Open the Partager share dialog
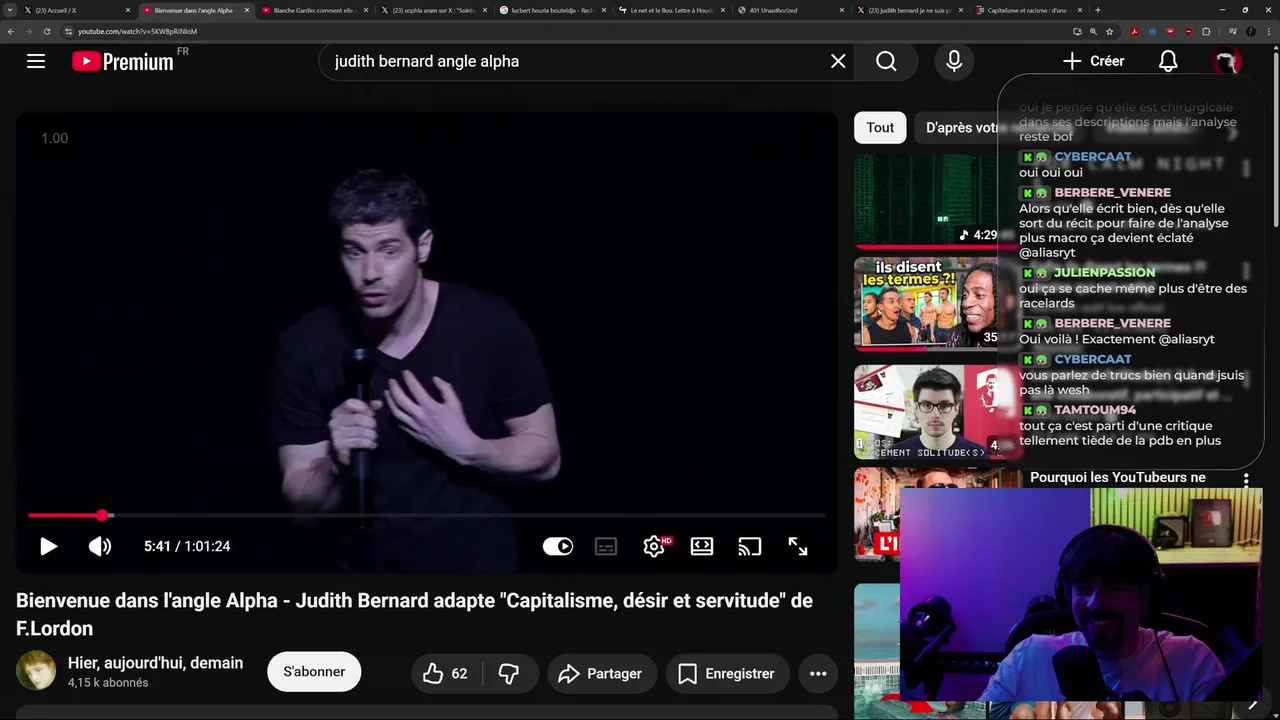 tap(600, 674)
